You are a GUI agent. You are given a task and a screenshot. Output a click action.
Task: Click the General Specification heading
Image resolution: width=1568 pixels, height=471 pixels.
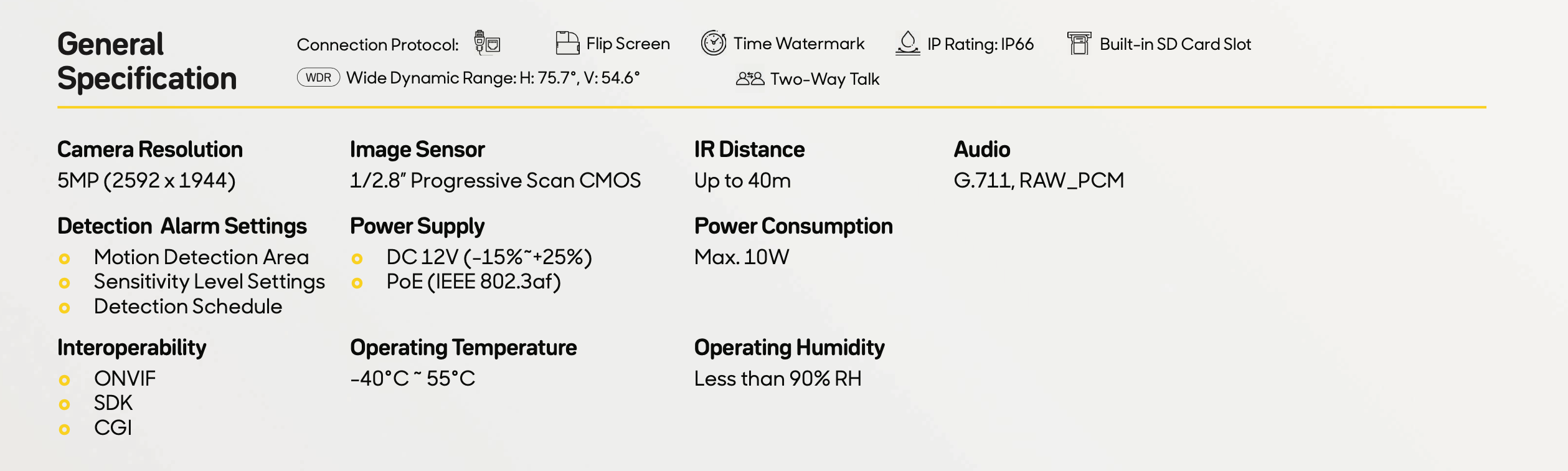(x=147, y=61)
